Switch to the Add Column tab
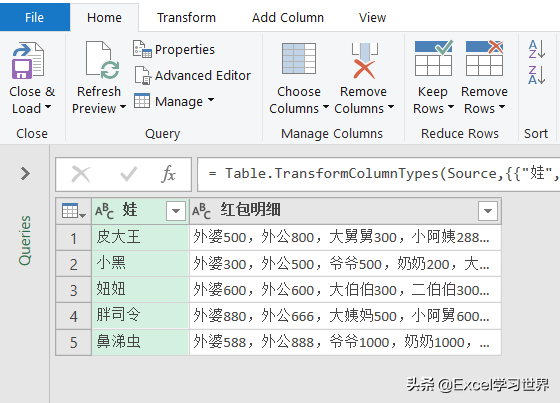560x403 pixels. point(288,17)
